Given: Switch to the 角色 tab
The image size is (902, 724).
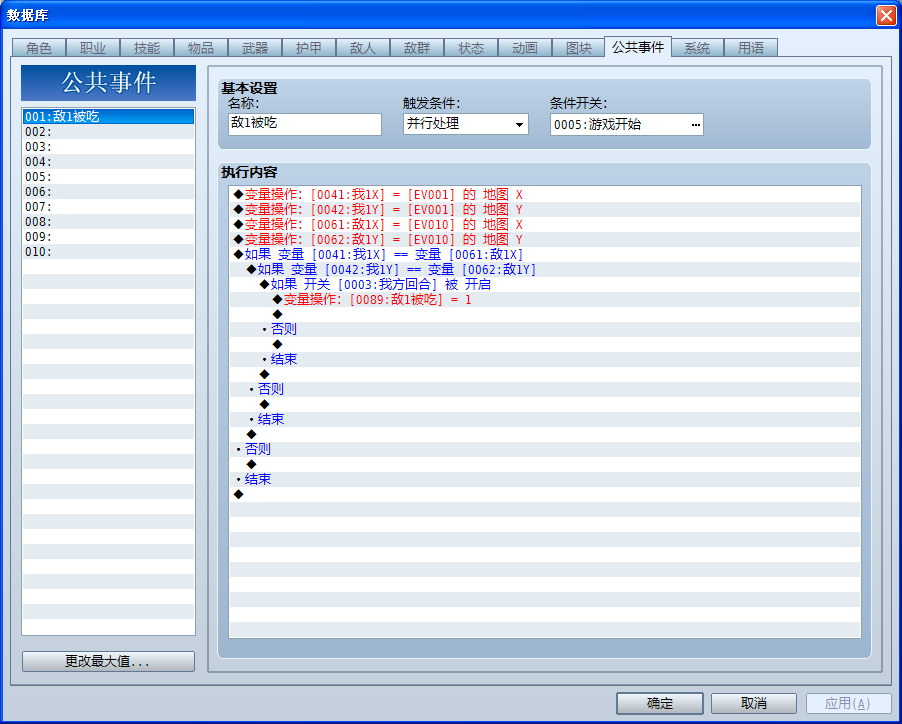Looking at the screenshot, I should click(x=39, y=48).
